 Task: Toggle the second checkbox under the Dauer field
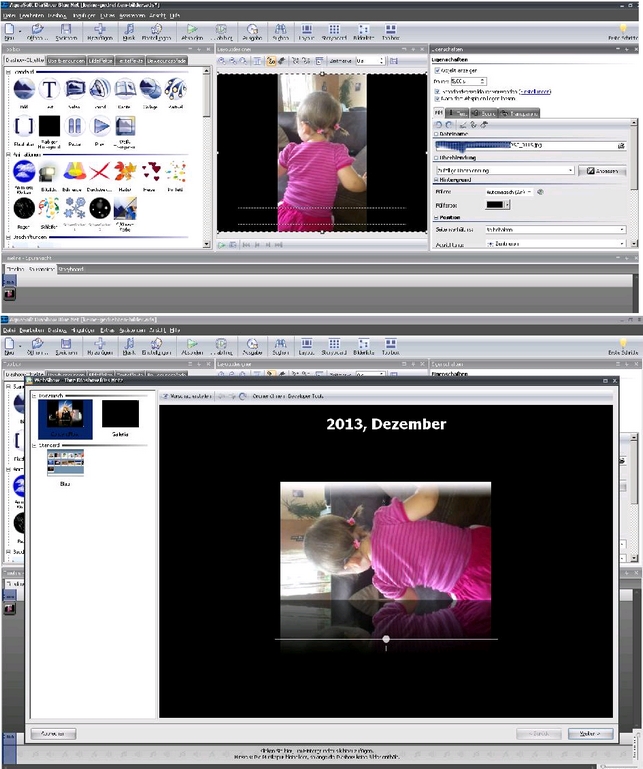tap(437, 89)
